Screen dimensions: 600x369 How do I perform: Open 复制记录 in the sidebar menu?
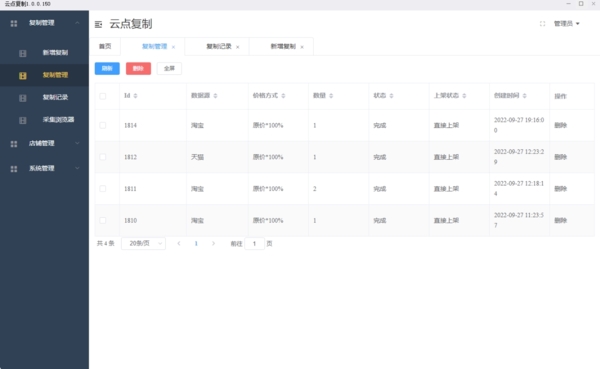[x=44, y=98]
